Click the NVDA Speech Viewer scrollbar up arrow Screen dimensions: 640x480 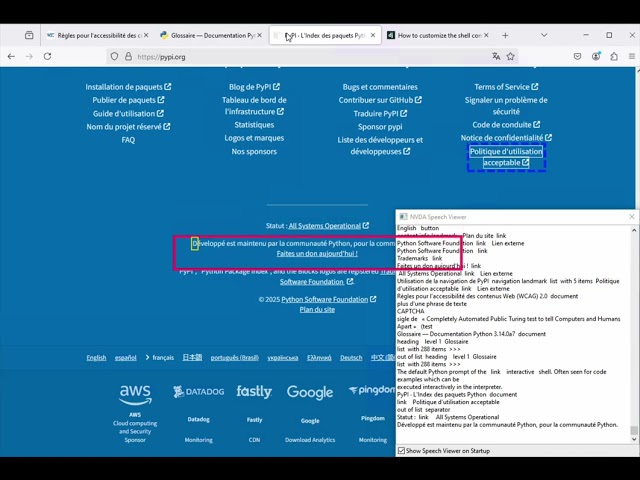[634, 230]
